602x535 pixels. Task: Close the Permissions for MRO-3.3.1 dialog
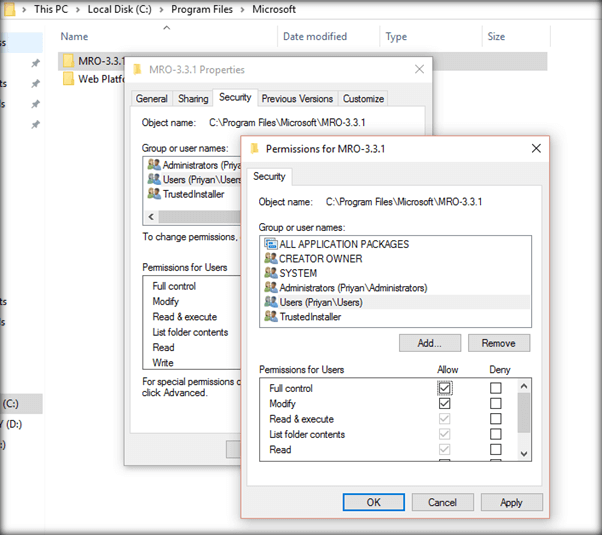click(x=536, y=148)
